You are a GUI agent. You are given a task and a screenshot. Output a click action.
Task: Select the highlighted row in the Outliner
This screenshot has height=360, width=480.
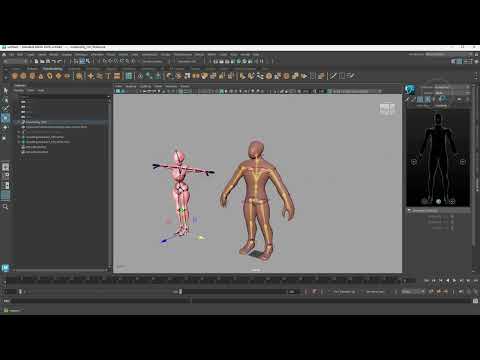(62, 122)
